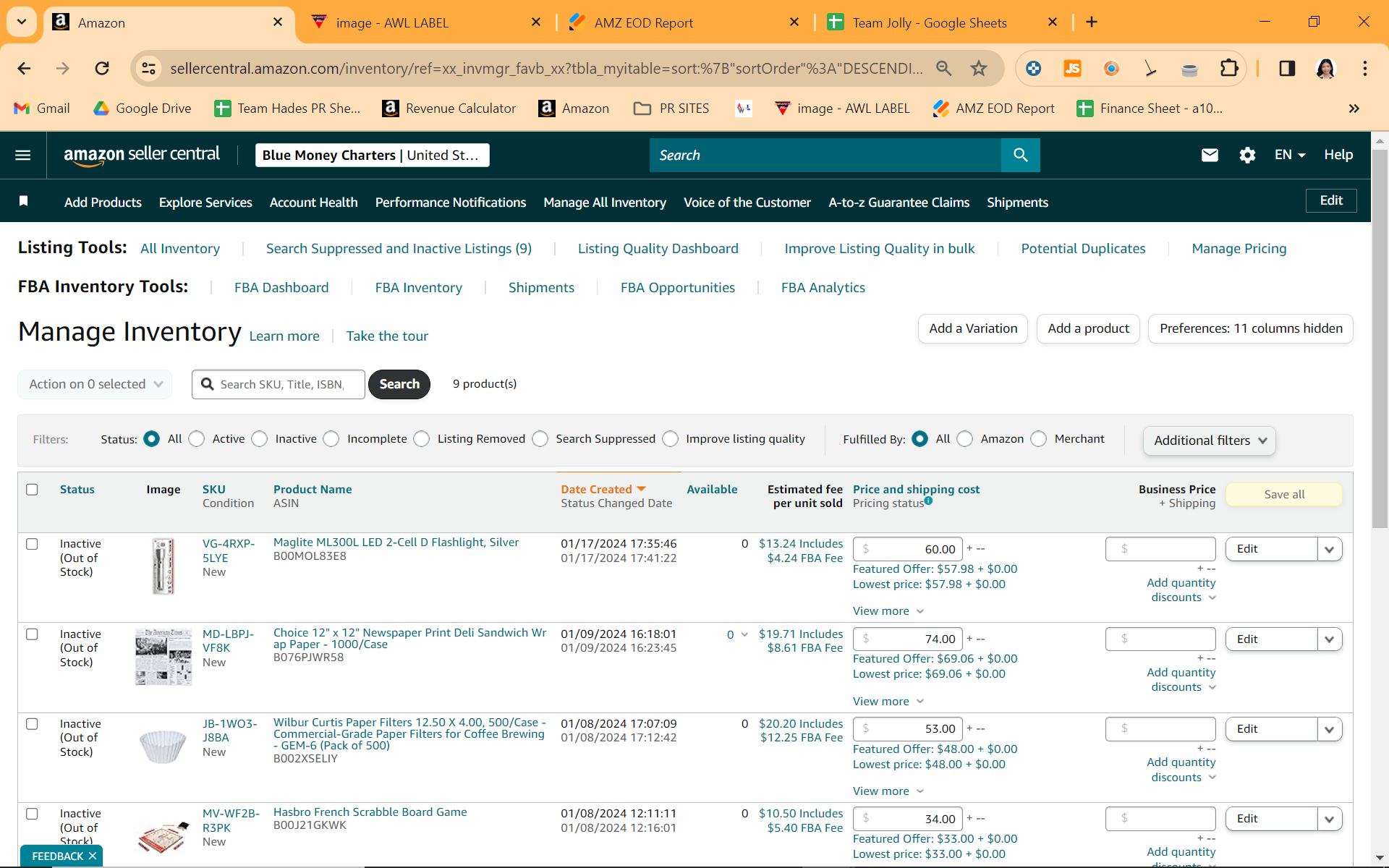This screenshot has height=868, width=1389.
Task: Click the Add a Variation button
Action: point(973,328)
